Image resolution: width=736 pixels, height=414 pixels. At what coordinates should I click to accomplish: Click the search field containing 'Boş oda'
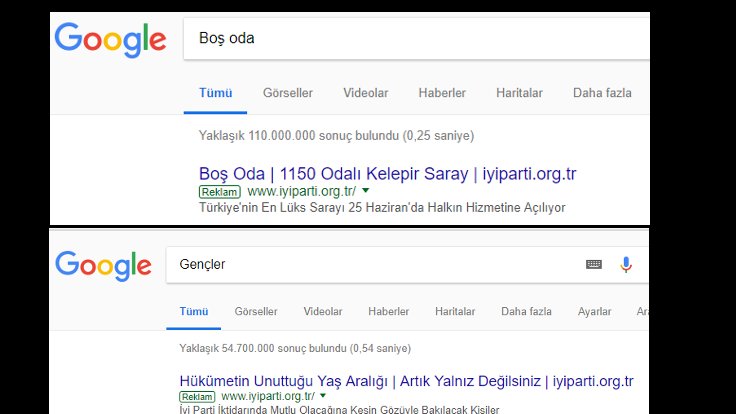point(416,38)
